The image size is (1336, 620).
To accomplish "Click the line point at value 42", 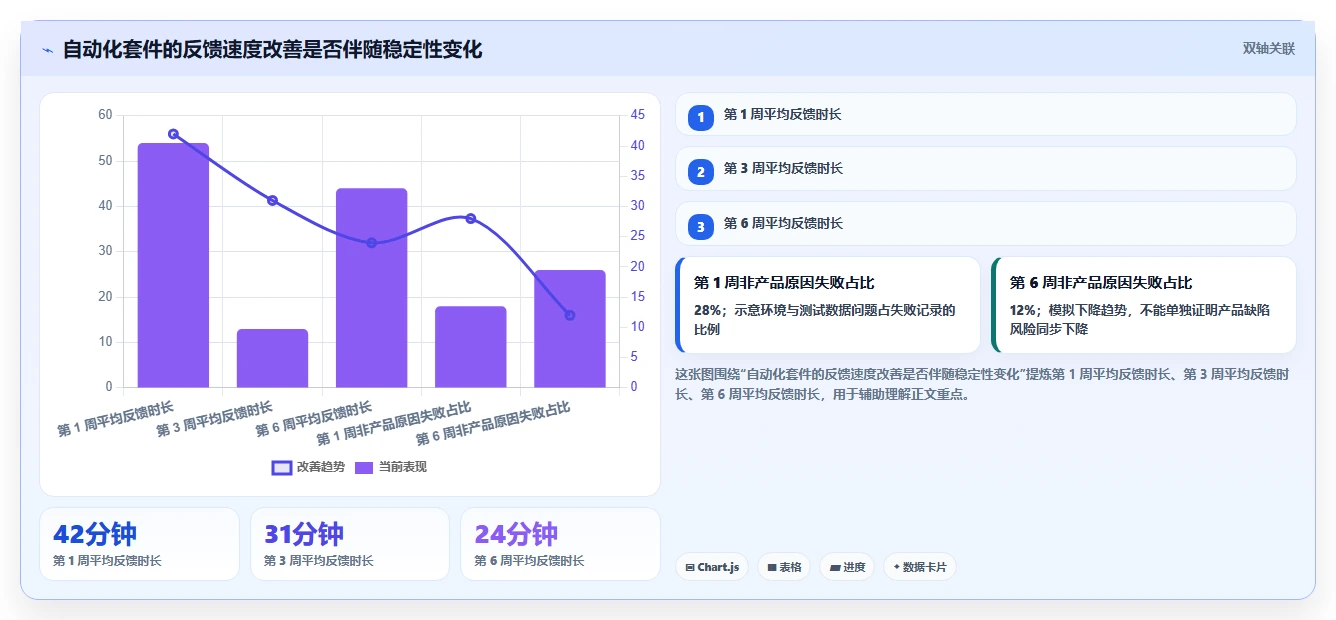I will pos(173,134).
